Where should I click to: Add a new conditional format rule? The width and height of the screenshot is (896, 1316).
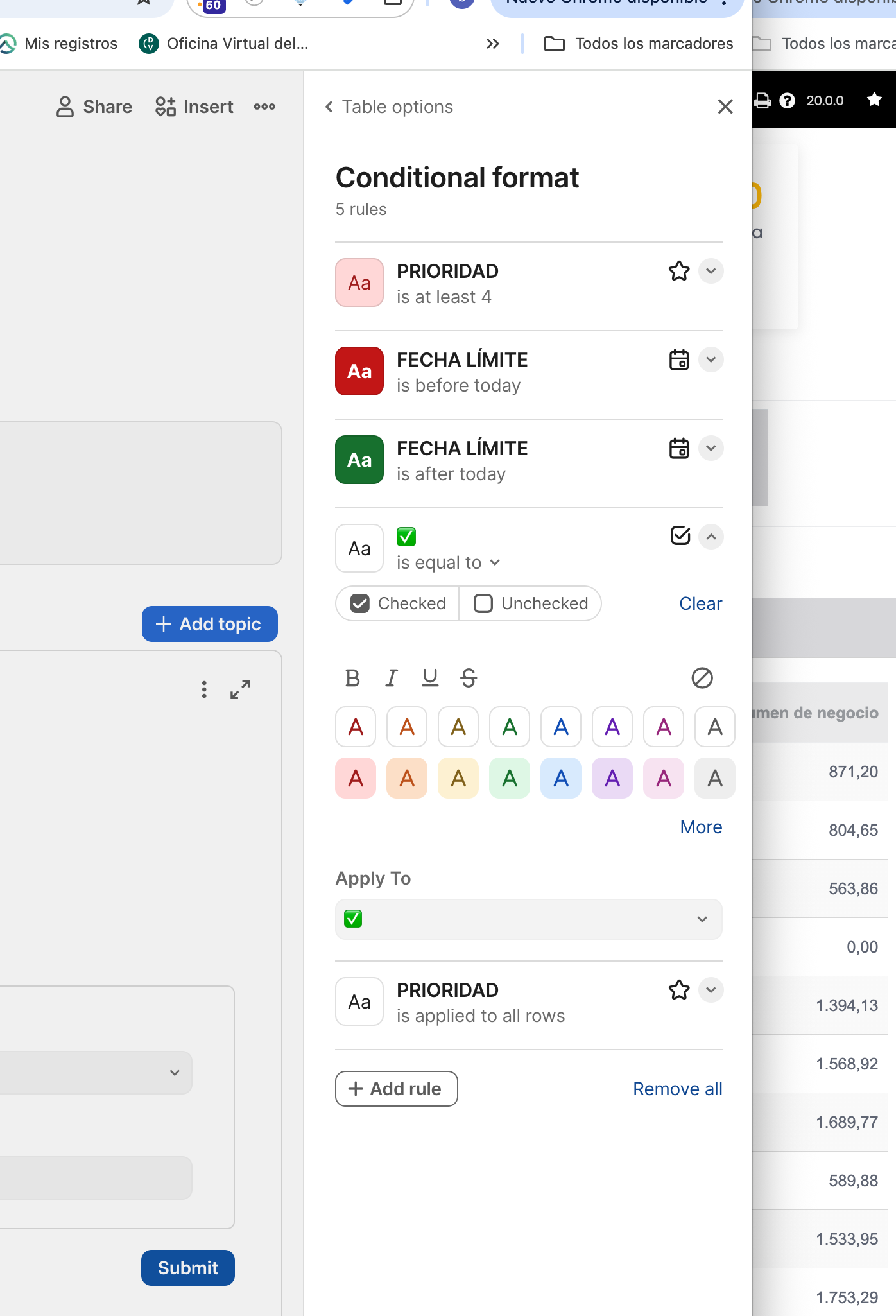coord(397,1089)
